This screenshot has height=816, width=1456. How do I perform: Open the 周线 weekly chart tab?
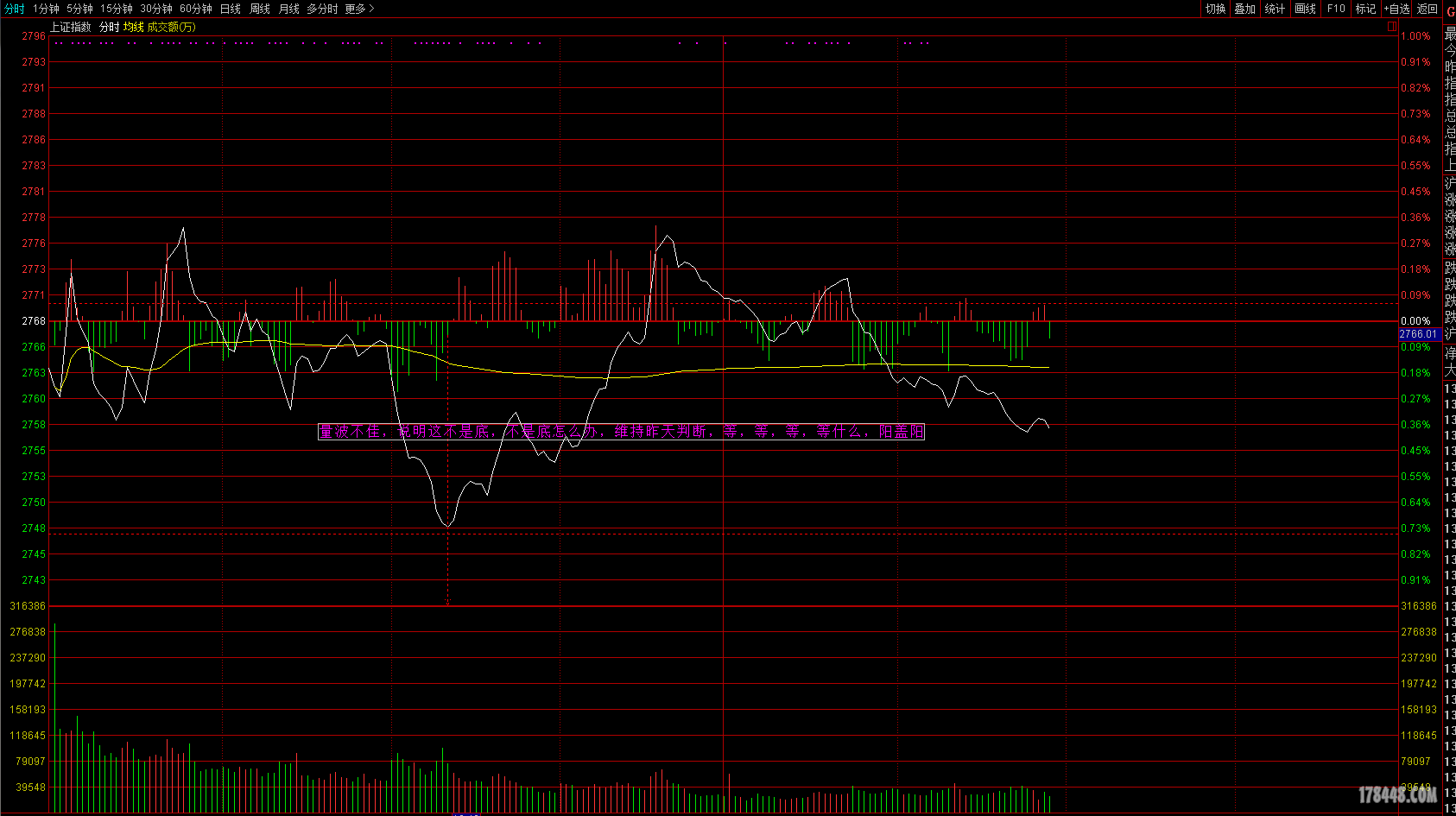click(x=260, y=9)
